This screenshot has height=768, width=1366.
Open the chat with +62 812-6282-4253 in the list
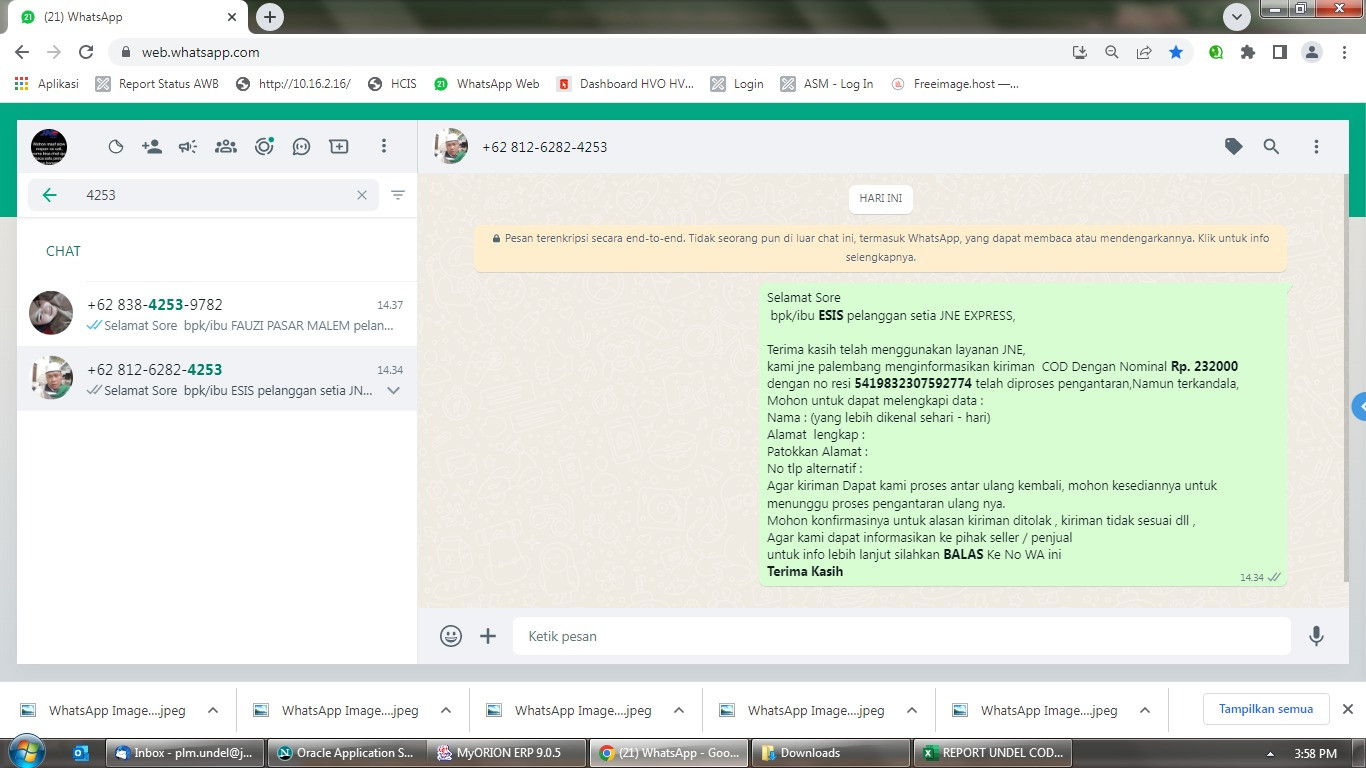tap(217, 379)
